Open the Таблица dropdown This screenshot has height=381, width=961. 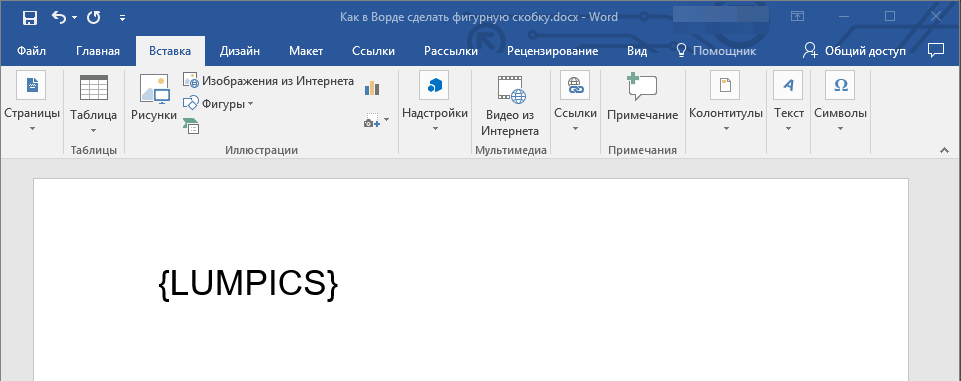93,104
